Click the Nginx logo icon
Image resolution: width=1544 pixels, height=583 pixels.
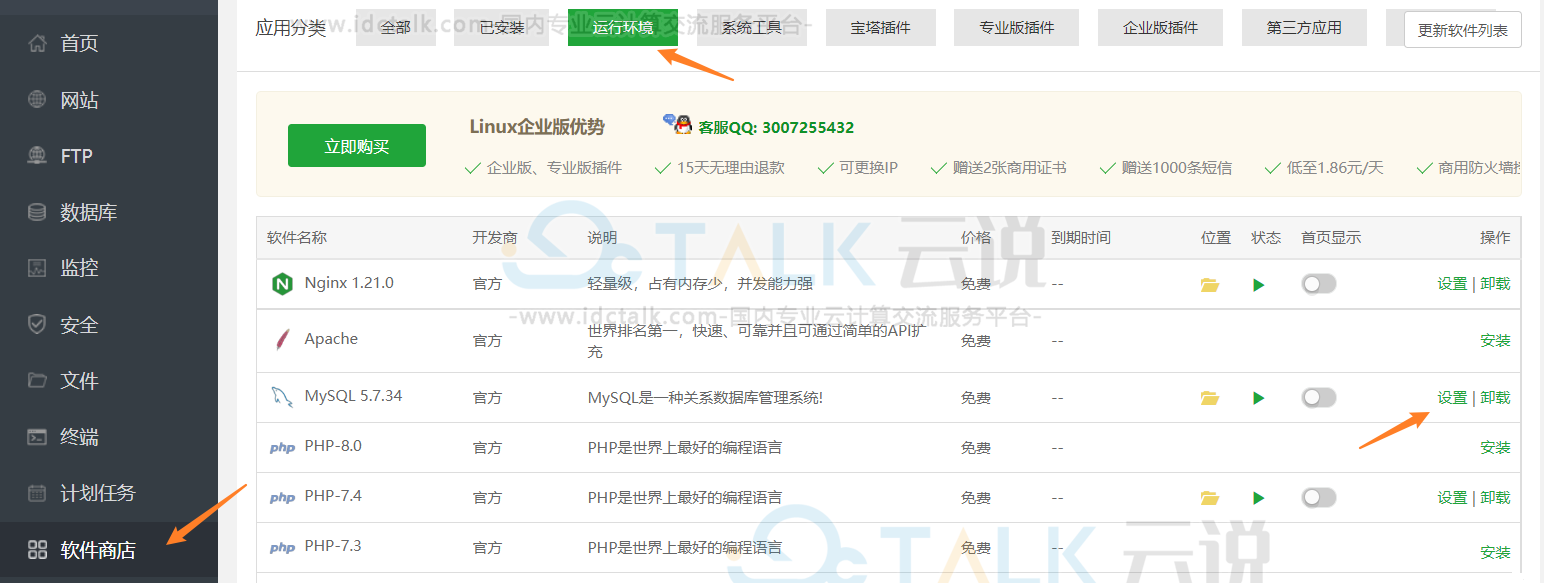pyautogui.click(x=282, y=284)
